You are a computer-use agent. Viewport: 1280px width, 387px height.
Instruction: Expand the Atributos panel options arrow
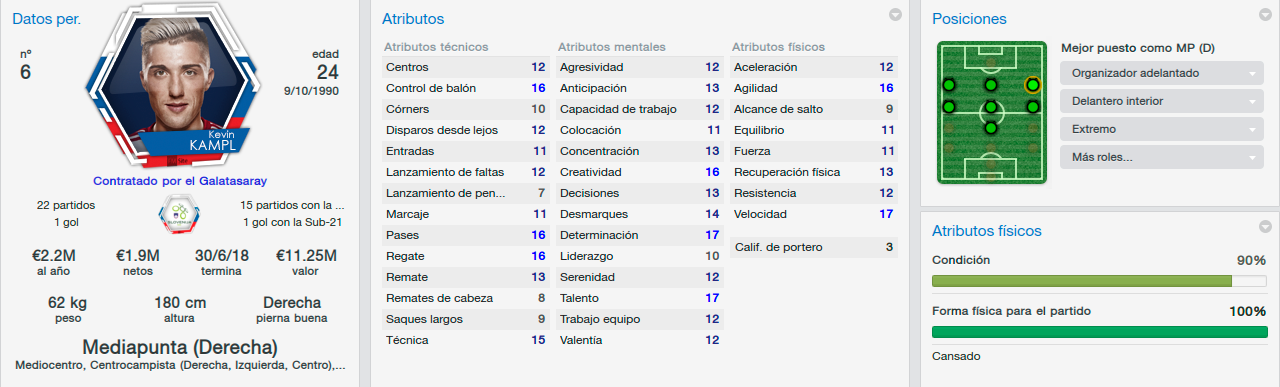click(x=895, y=15)
